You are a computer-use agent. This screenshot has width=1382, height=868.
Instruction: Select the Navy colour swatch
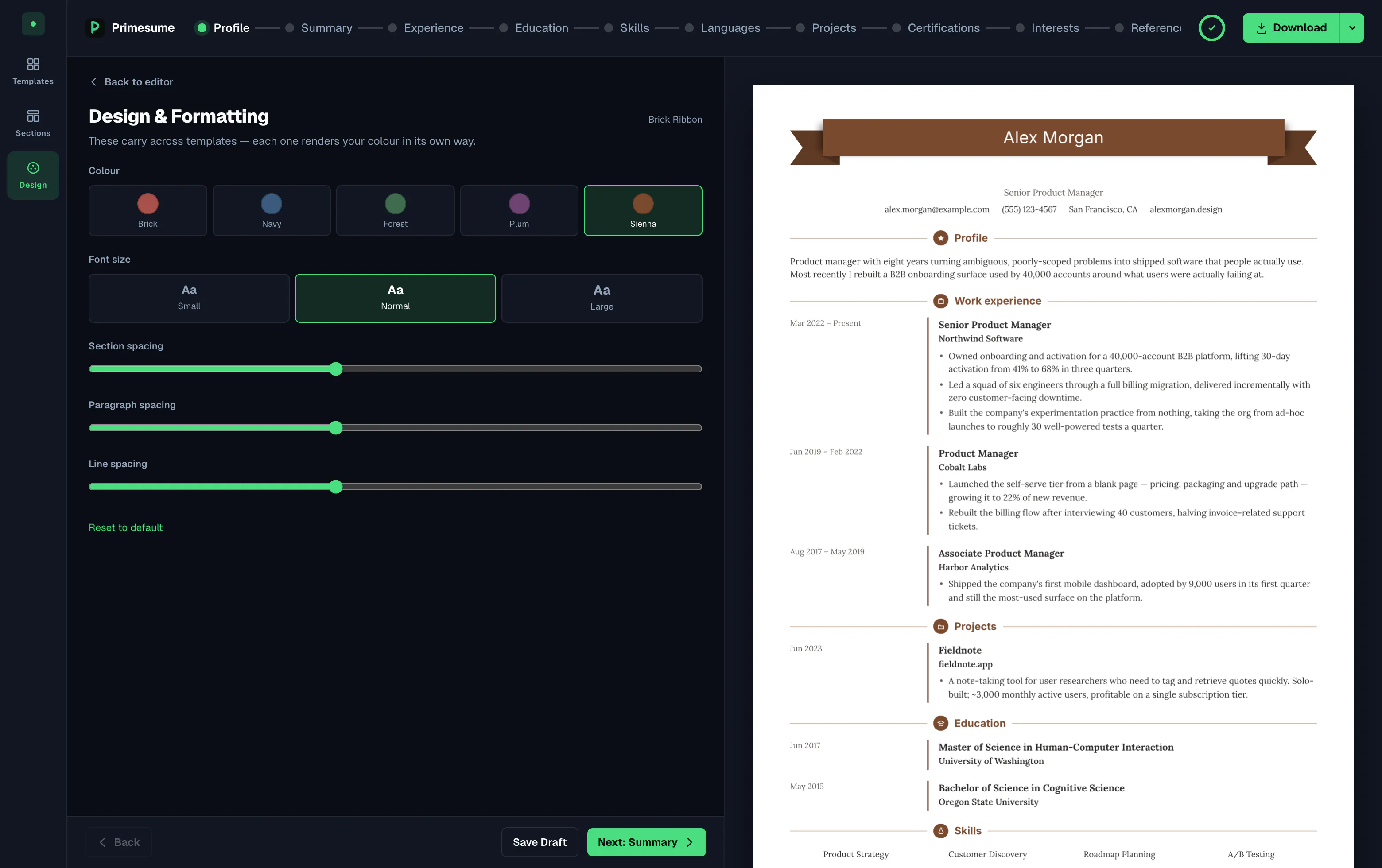(x=272, y=210)
